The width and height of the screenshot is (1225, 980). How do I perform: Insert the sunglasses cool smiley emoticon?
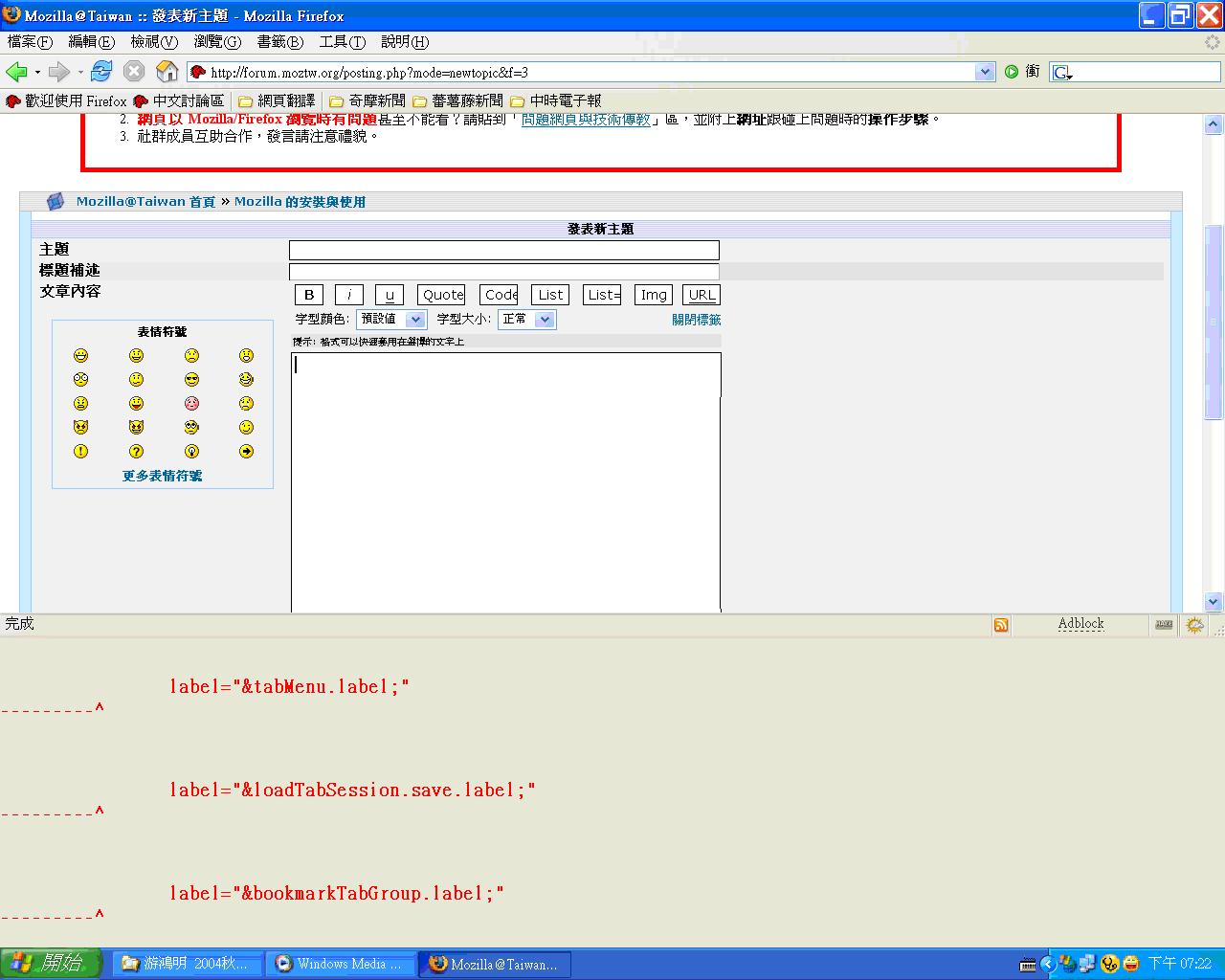[191, 380]
